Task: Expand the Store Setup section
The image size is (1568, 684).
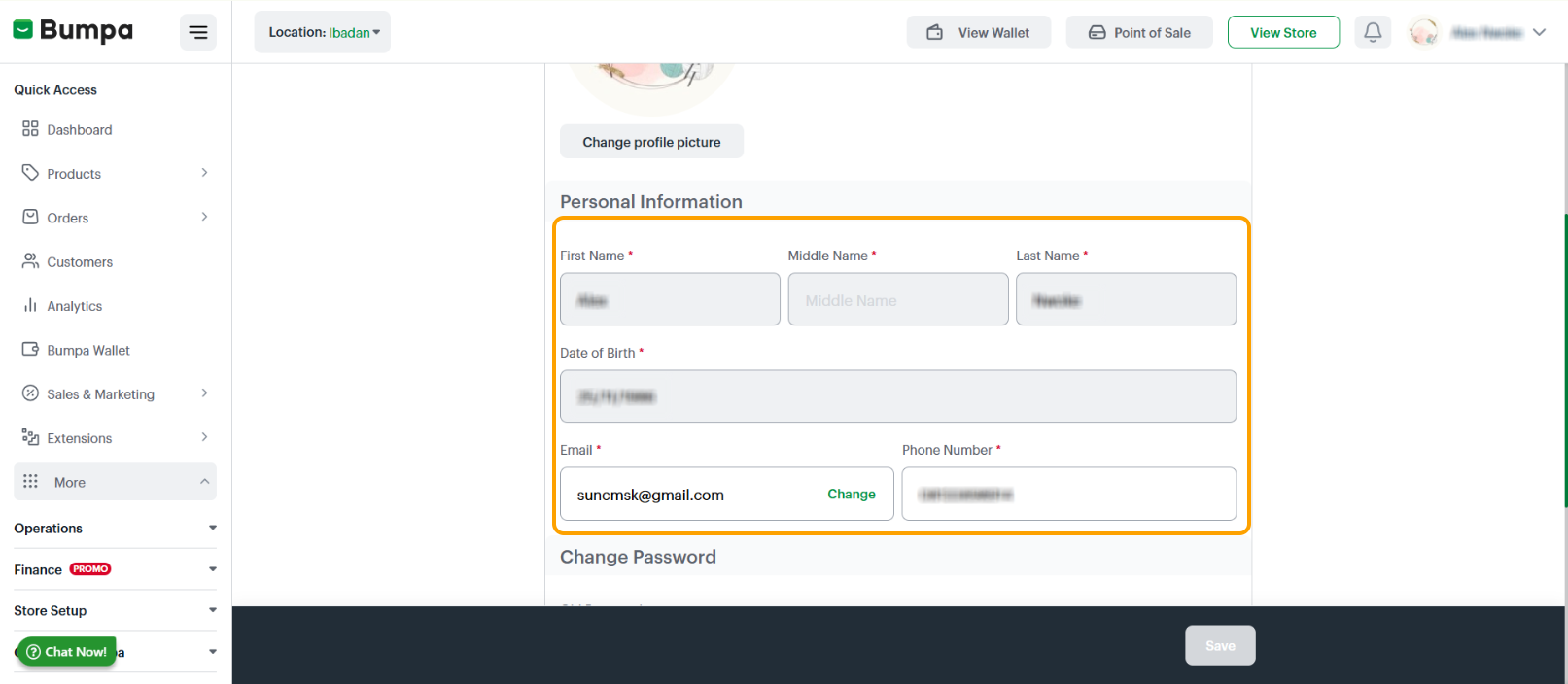Action: (x=116, y=610)
